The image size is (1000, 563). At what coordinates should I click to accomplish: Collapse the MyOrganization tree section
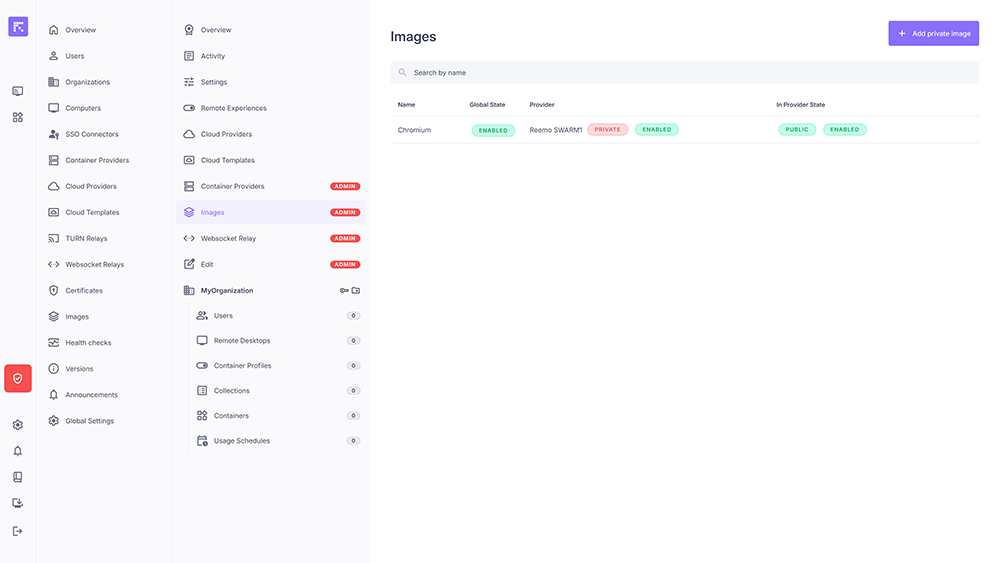click(x=227, y=291)
